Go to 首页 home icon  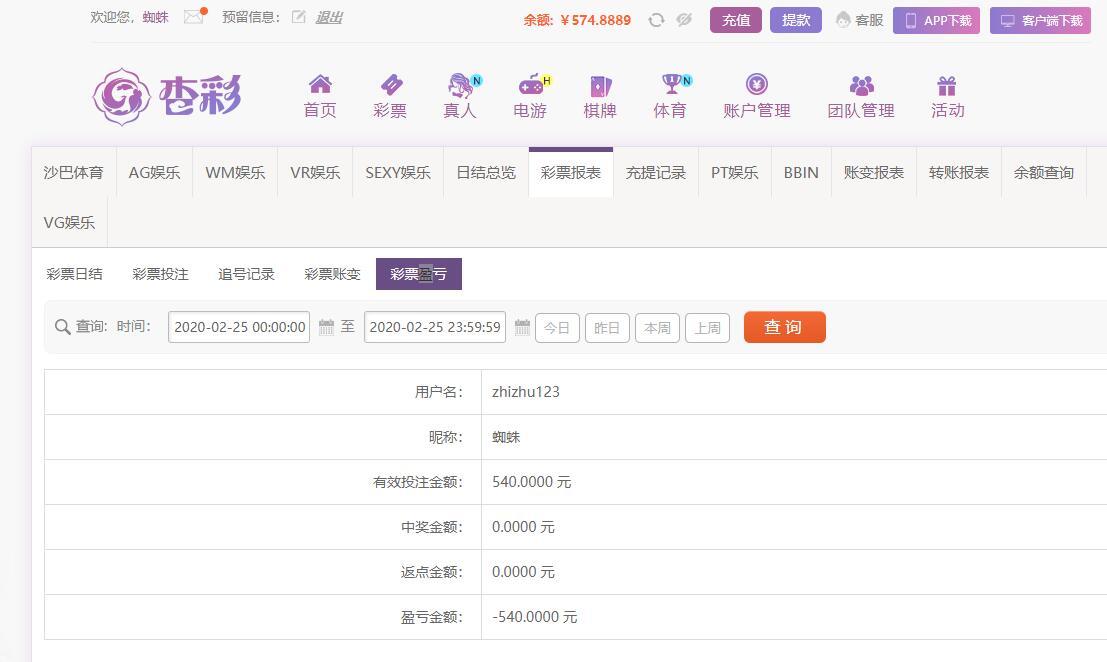tap(320, 85)
